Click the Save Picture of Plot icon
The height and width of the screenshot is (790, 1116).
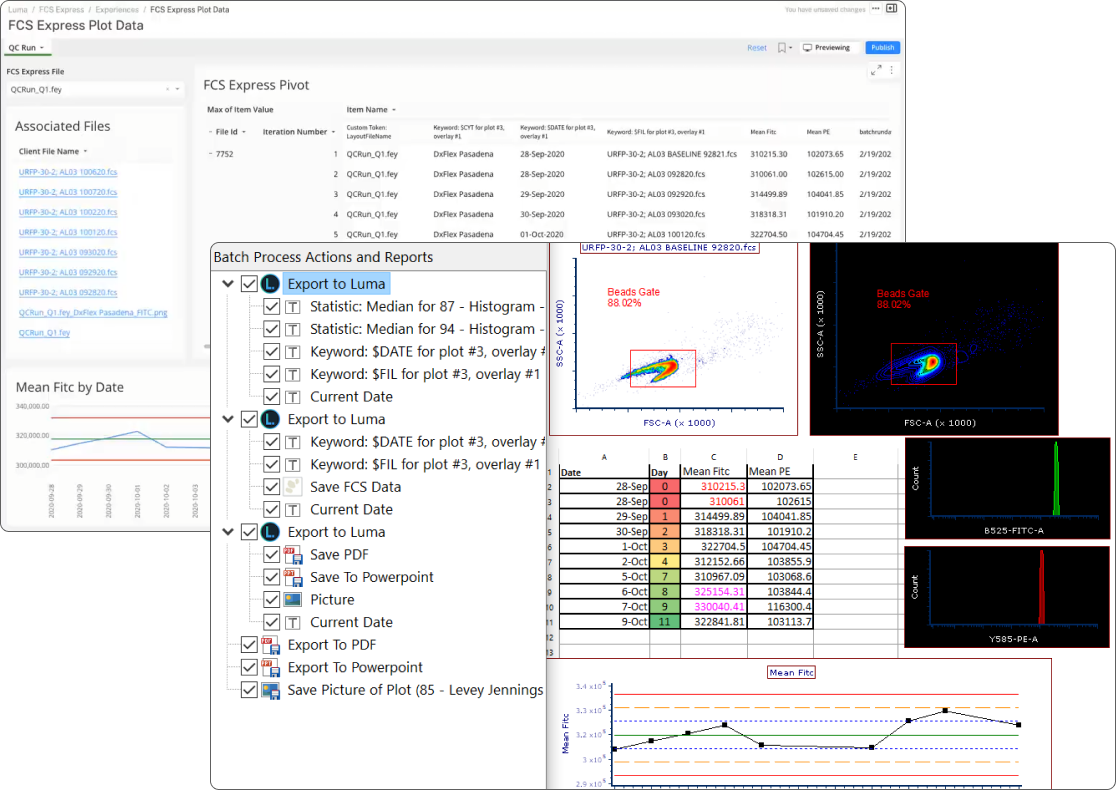click(271, 690)
